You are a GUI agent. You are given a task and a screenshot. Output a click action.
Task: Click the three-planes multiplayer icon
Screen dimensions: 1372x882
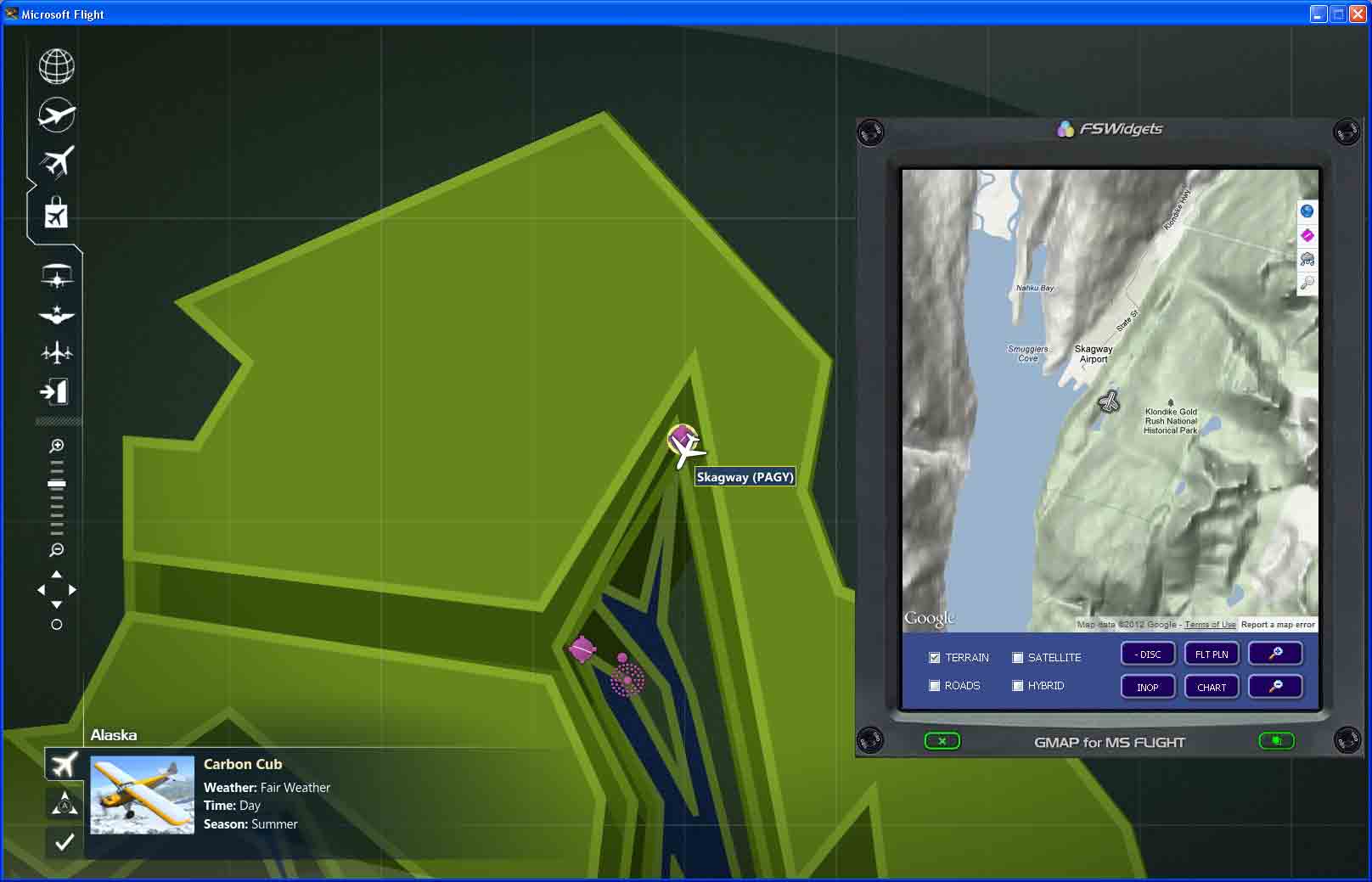[x=57, y=351]
